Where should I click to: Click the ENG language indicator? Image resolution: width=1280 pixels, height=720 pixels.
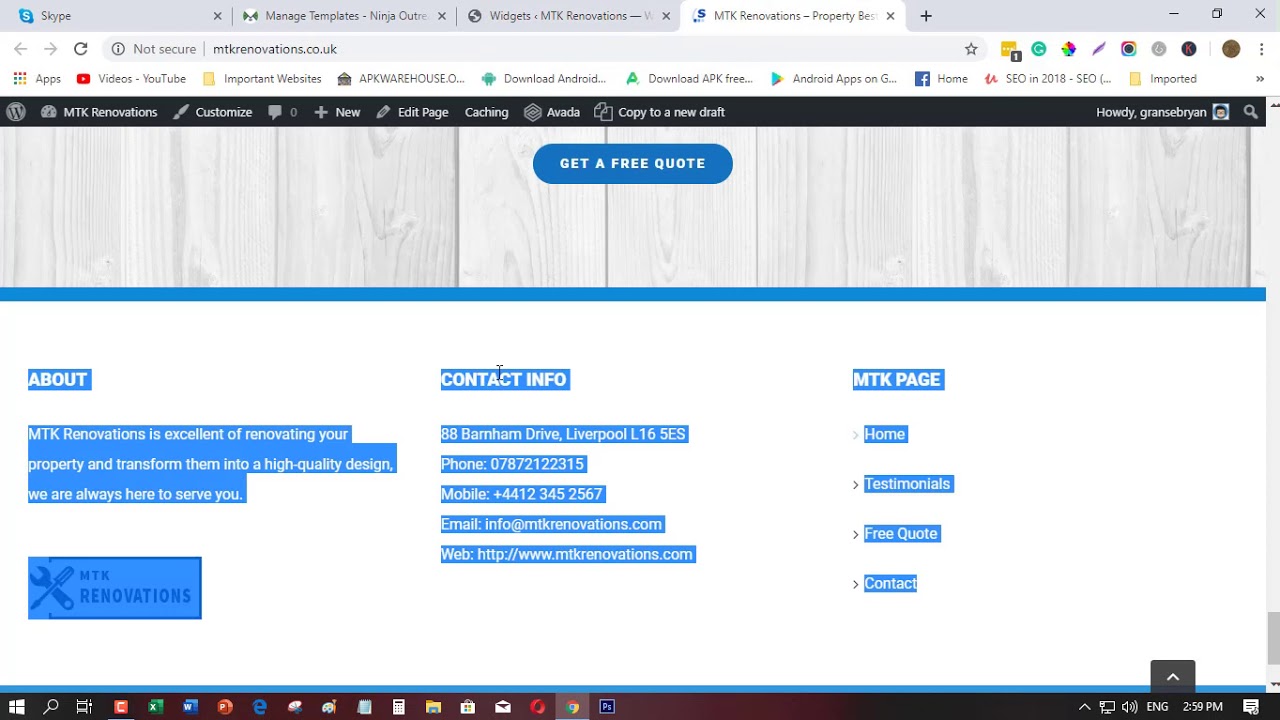pyautogui.click(x=1158, y=707)
